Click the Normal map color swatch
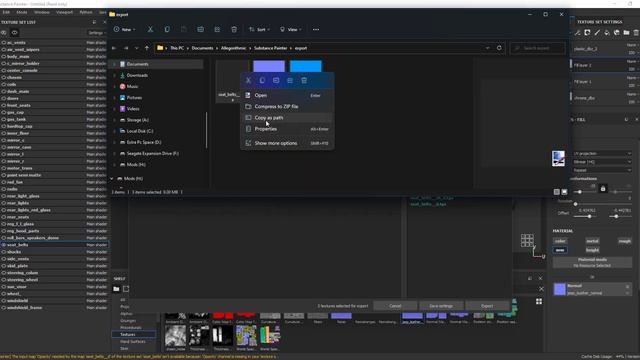 pos(560,289)
